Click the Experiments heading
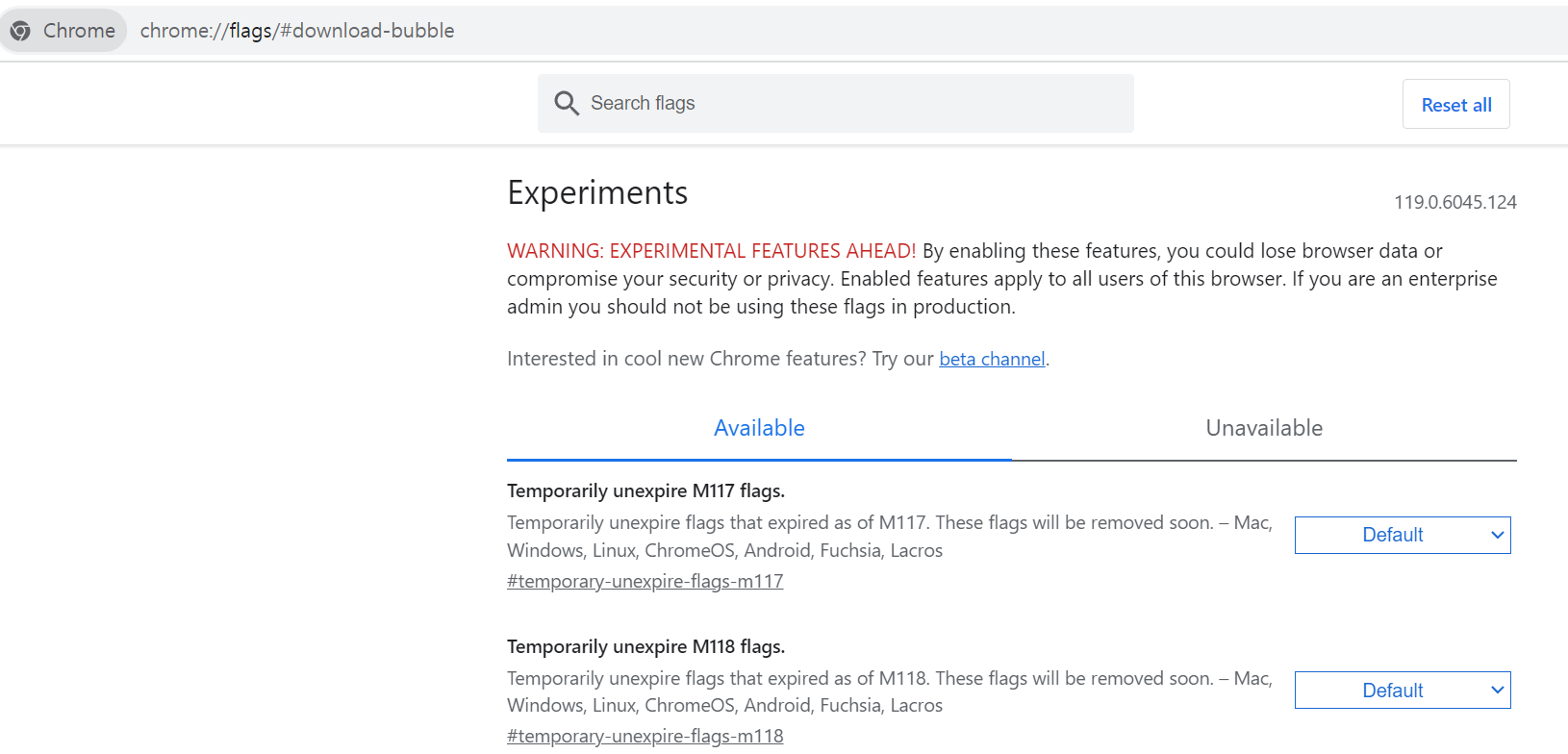1568x754 pixels. pyautogui.click(x=597, y=192)
